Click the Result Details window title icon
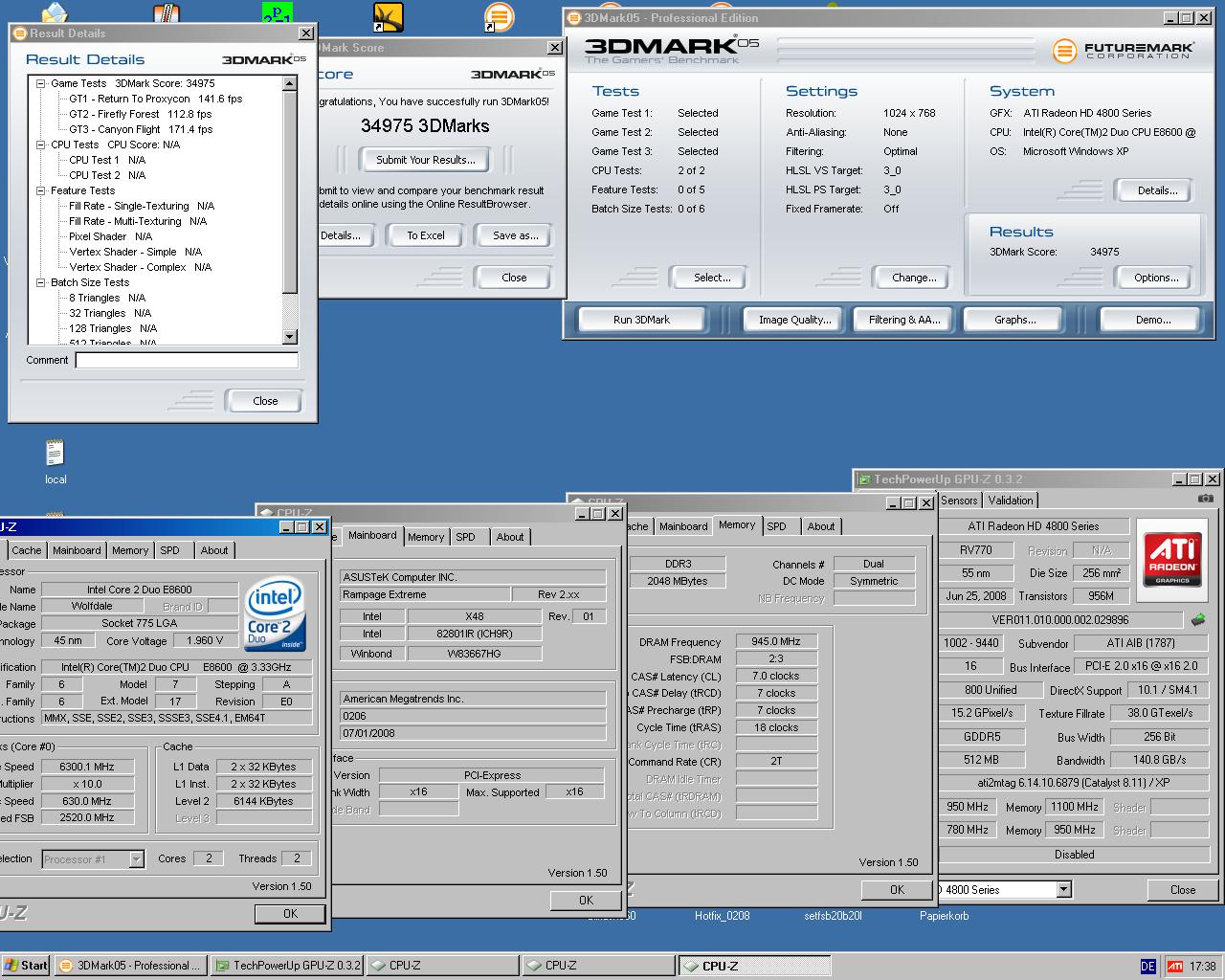 [19, 33]
